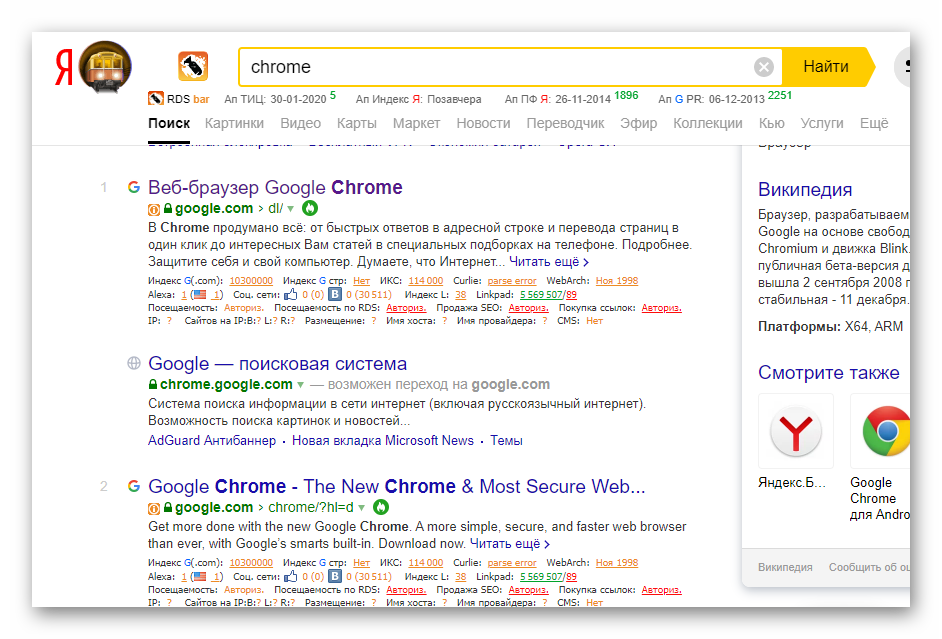Click the US flag icon in second result Alexa row
Viewport: 942px width, 639px height.
click(200, 577)
